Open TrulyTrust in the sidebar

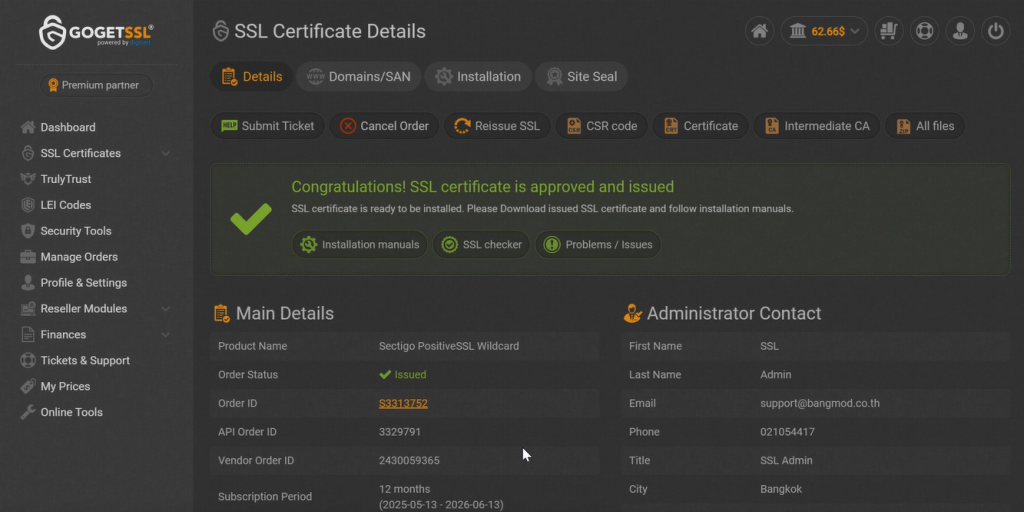66,179
